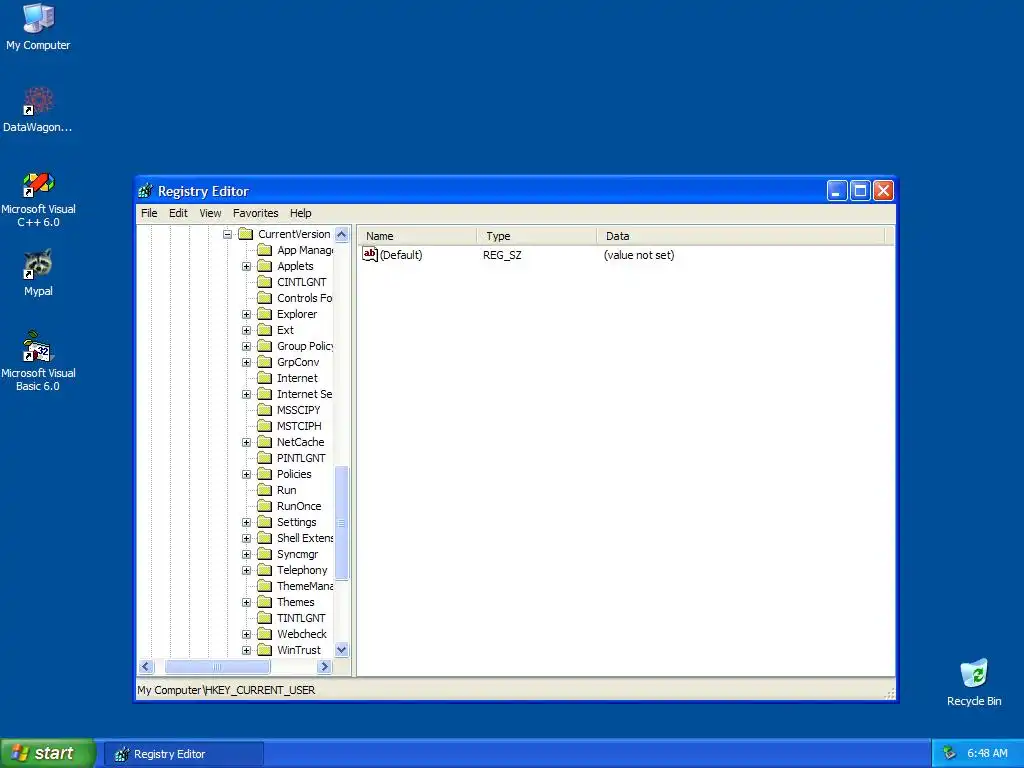Click the tree horizontal scroll left arrow
Image resolution: width=1024 pixels, height=768 pixels.
pos(146,666)
